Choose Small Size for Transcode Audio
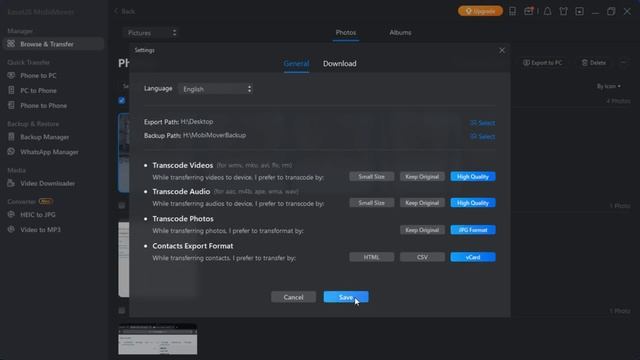640x360 pixels. [x=371, y=203]
